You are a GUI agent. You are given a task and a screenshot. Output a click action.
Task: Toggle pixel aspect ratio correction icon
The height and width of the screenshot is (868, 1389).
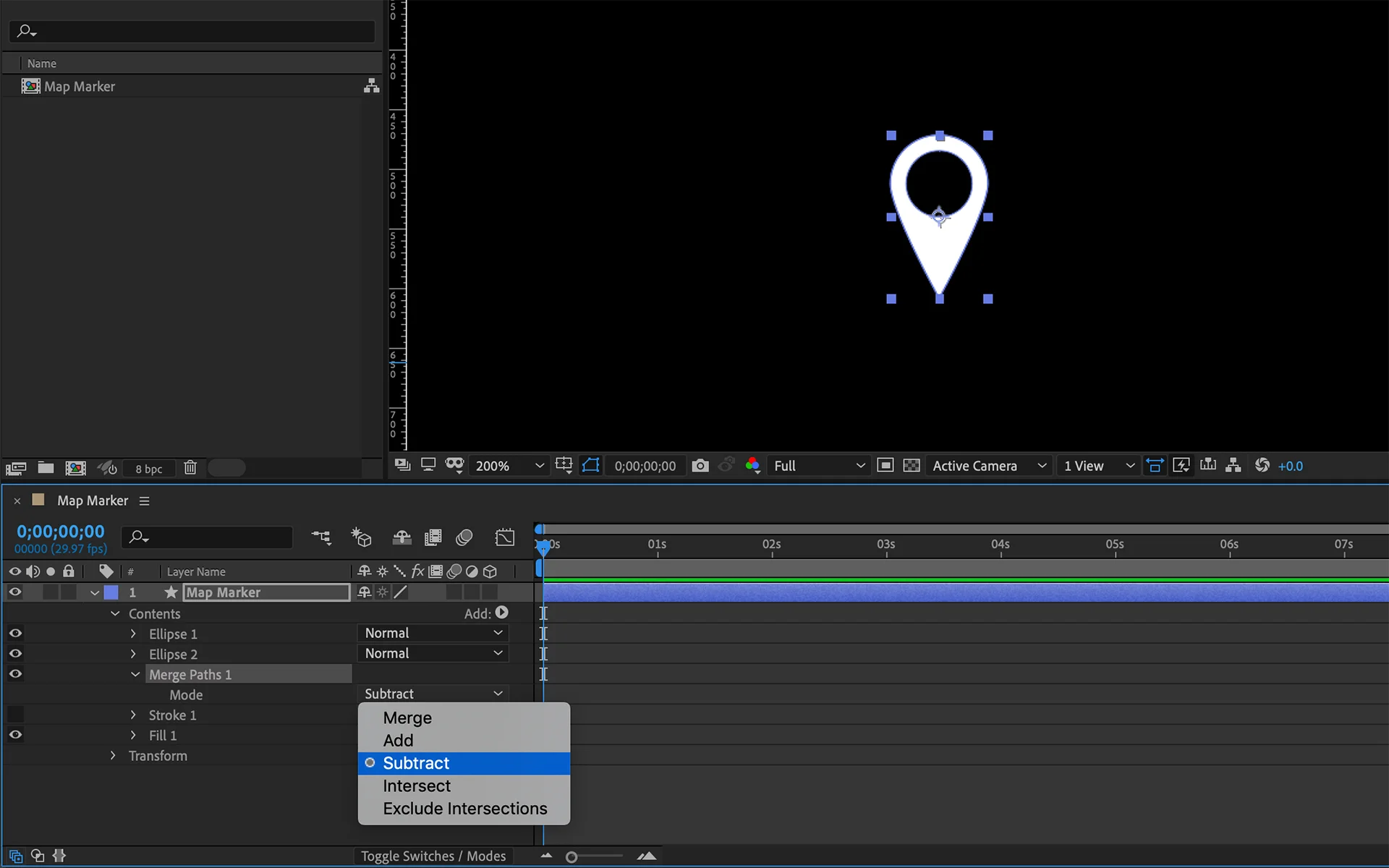click(1155, 465)
